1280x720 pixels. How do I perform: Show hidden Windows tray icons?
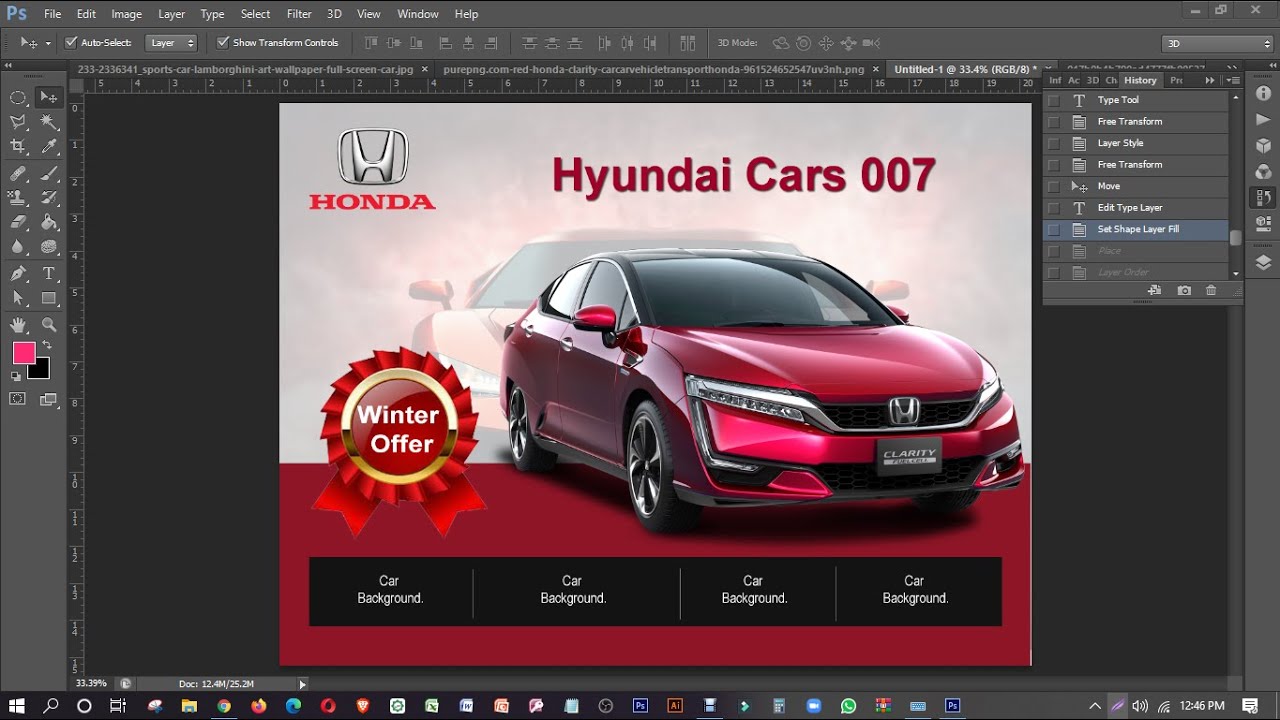point(1095,706)
